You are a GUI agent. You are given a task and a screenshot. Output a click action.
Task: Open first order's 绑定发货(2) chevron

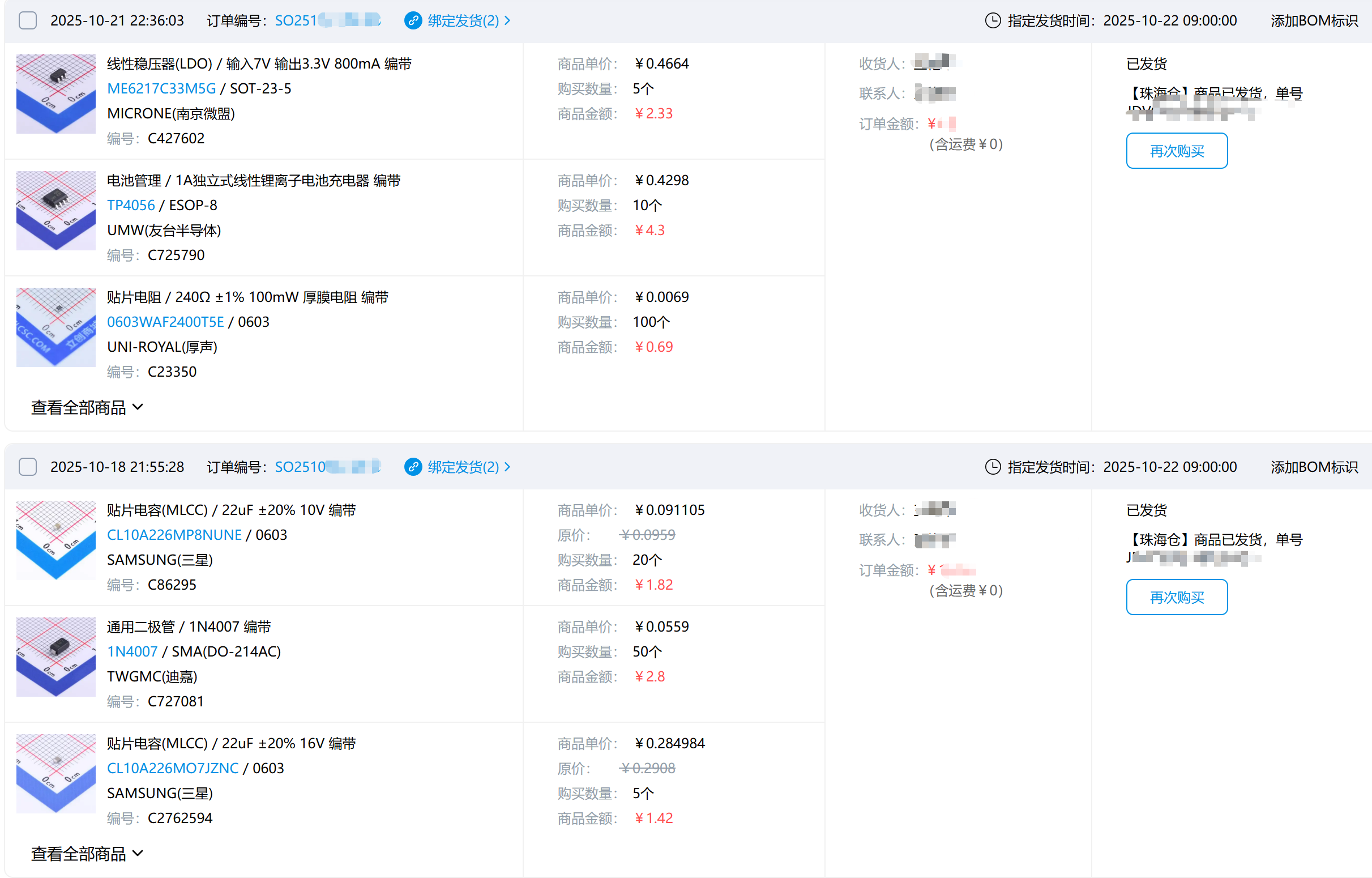click(x=507, y=20)
